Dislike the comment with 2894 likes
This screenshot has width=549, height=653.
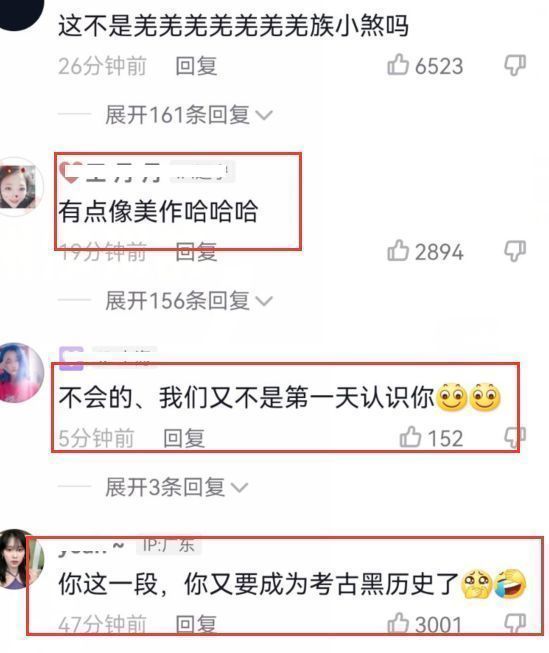point(515,251)
